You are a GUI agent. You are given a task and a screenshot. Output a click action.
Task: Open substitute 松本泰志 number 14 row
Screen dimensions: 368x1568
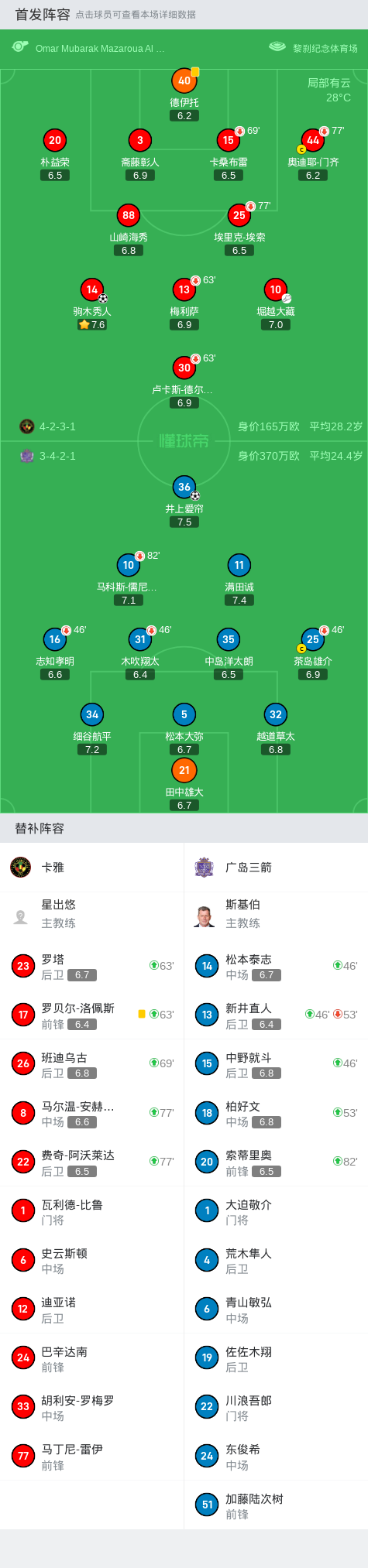pyautogui.click(x=276, y=966)
